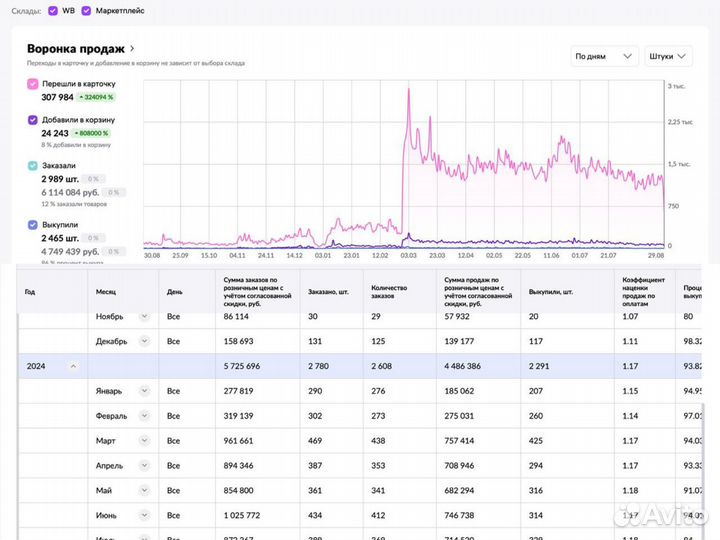Screen dimensions: 720x540
Task: Collapse the 2024 year row
Action: coord(72,366)
